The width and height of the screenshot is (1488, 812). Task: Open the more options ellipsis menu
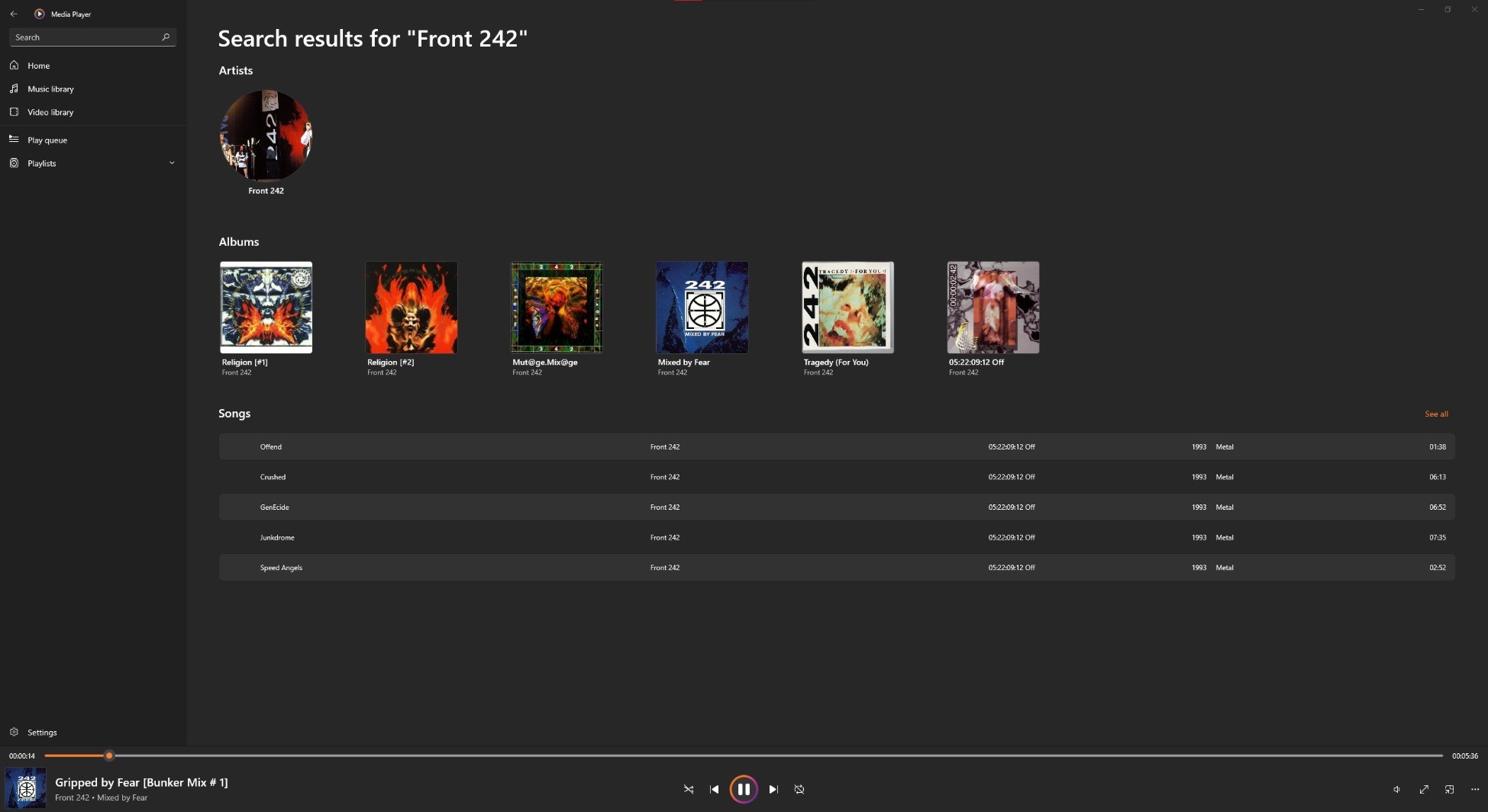1475,789
